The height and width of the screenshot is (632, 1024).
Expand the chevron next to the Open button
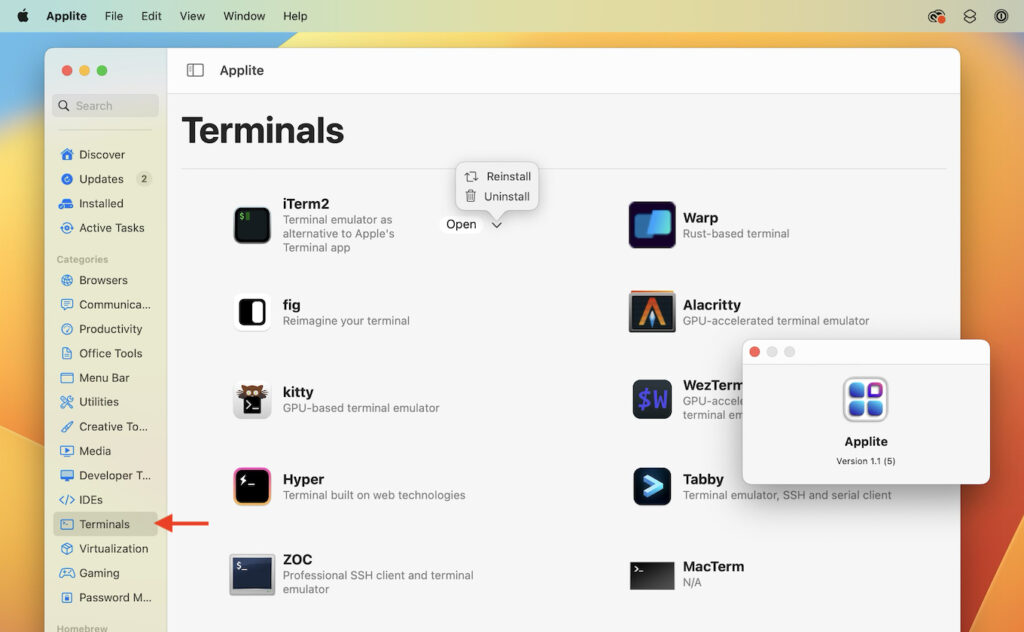point(496,224)
